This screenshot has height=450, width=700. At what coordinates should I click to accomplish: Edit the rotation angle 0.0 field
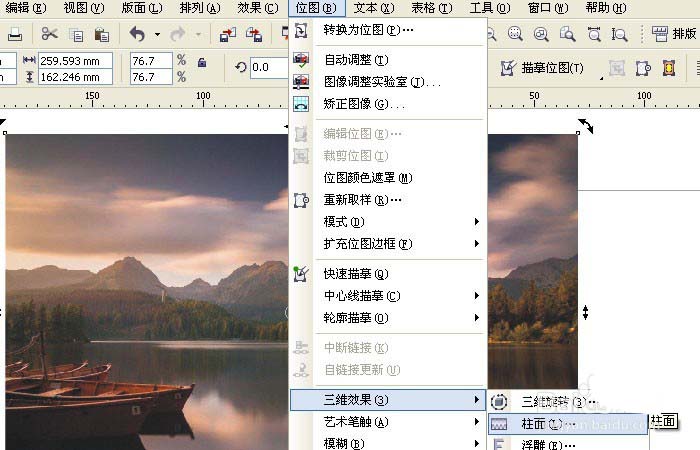[269, 67]
